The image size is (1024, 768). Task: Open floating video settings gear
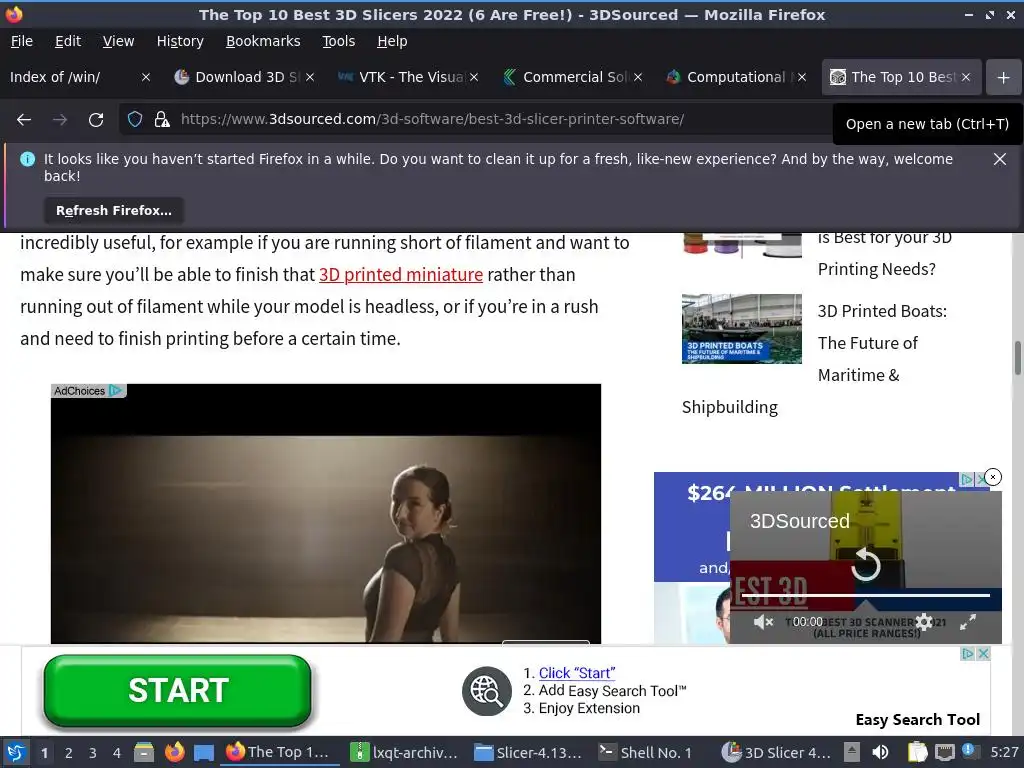click(924, 622)
